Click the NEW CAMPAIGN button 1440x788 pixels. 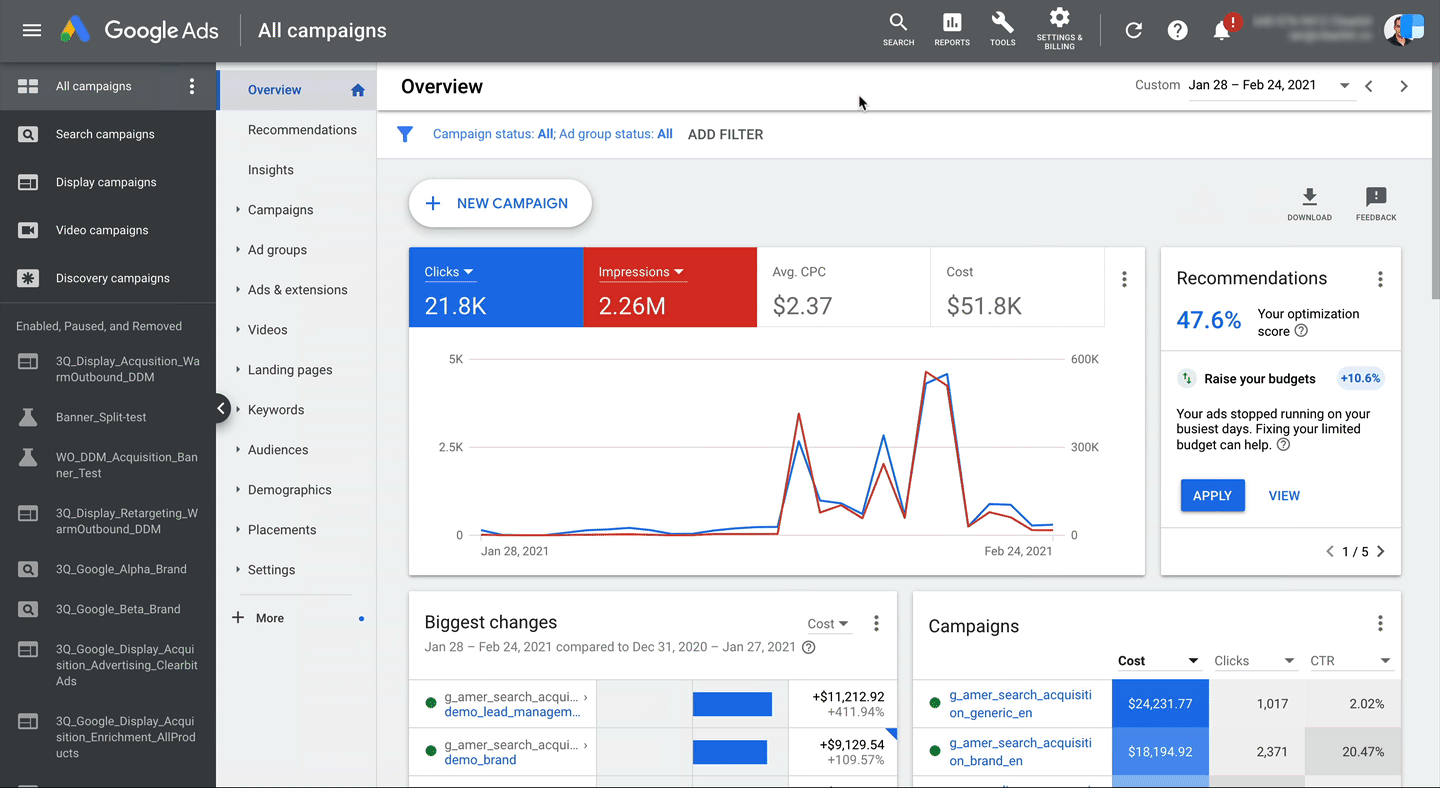tap(500, 203)
